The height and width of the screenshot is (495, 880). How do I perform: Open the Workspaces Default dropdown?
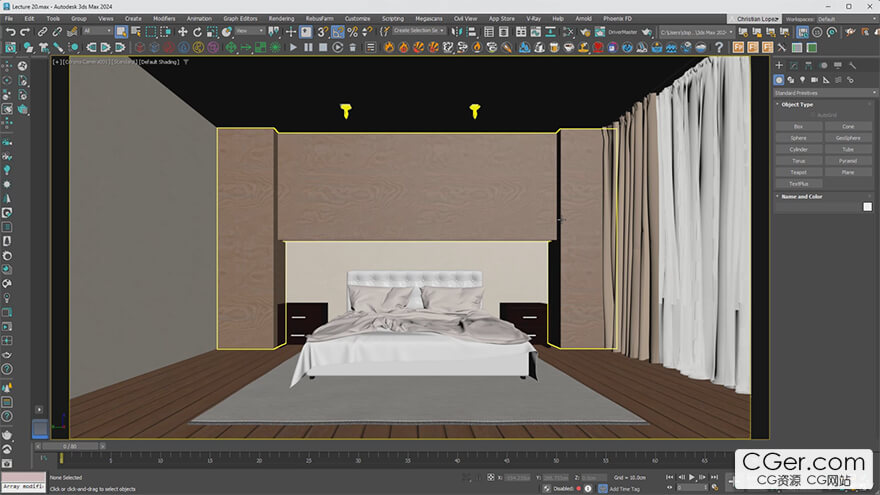[848, 19]
